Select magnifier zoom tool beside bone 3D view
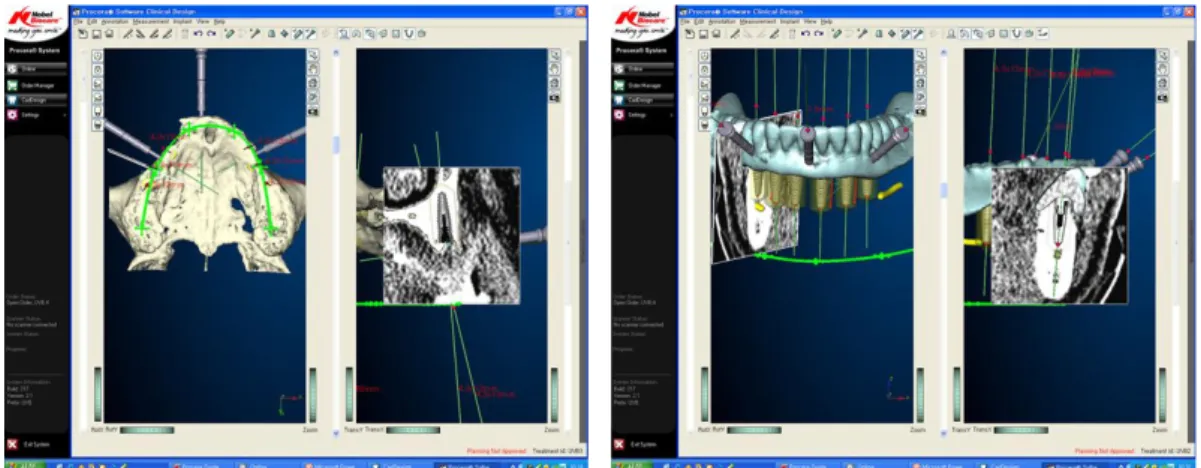This screenshot has height=468, width=1201. (x=313, y=55)
